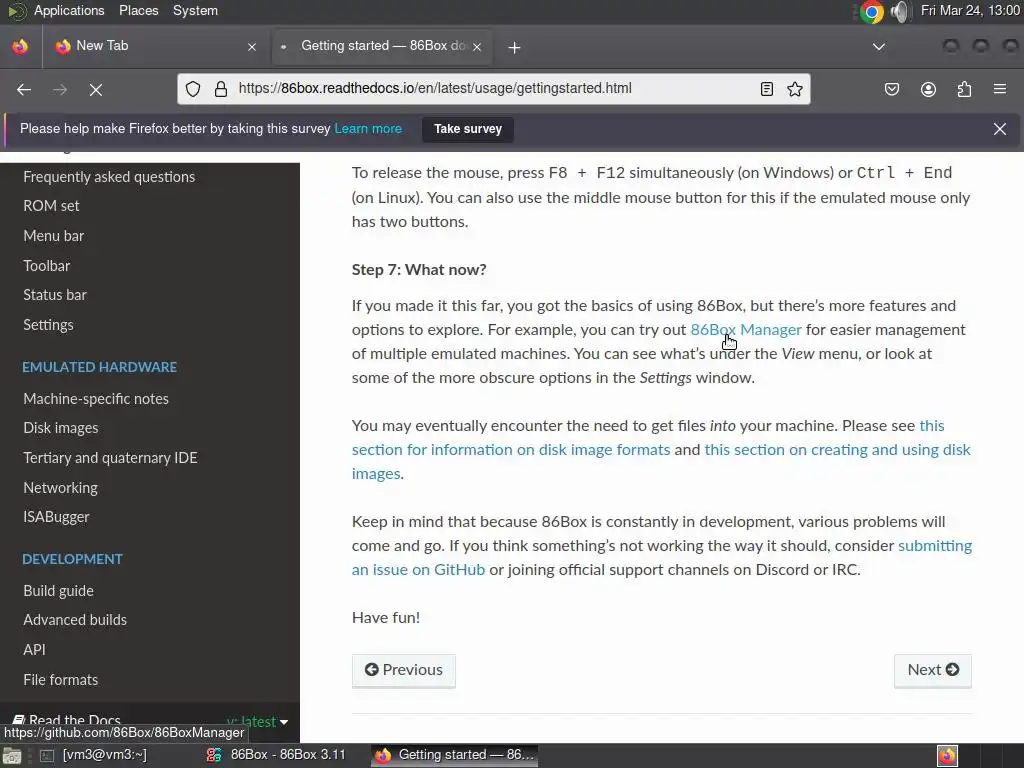
Task: Open the Applications menu
Action: (x=69, y=10)
